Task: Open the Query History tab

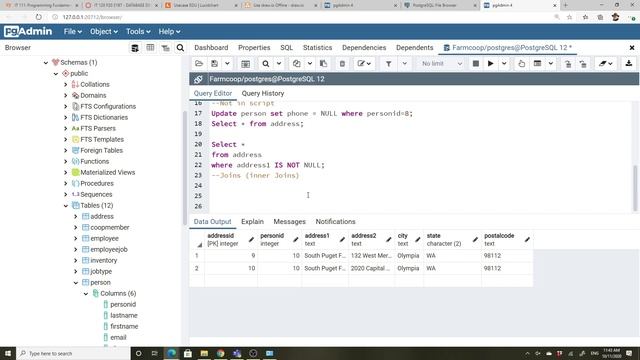Action: coord(263,93)
